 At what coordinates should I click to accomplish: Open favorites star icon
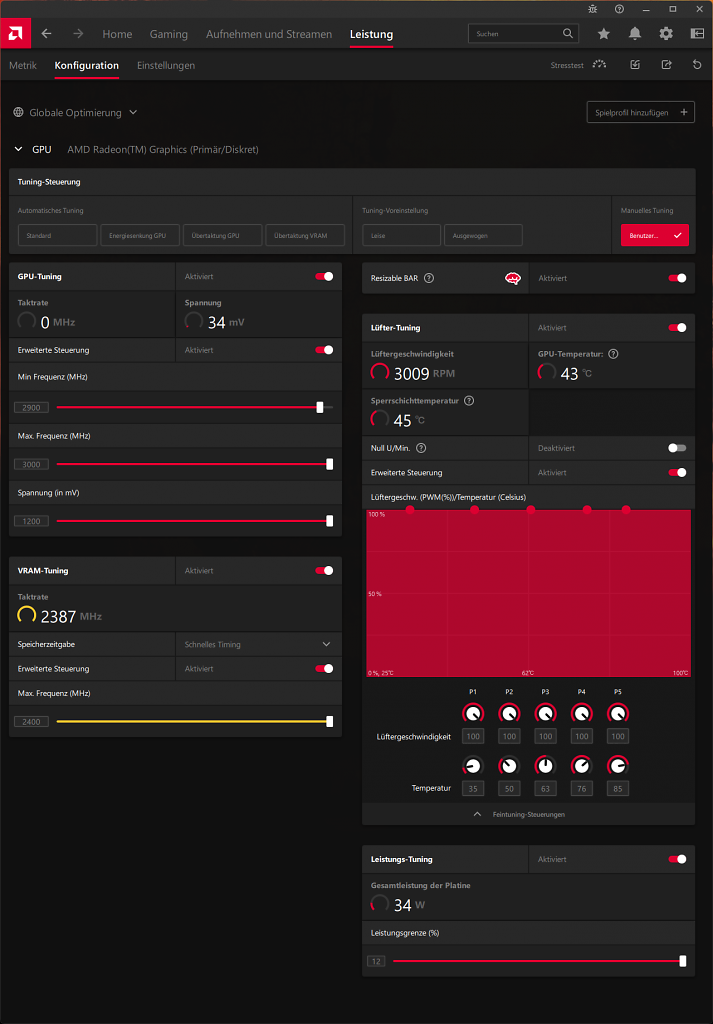(x=604, y=34)
